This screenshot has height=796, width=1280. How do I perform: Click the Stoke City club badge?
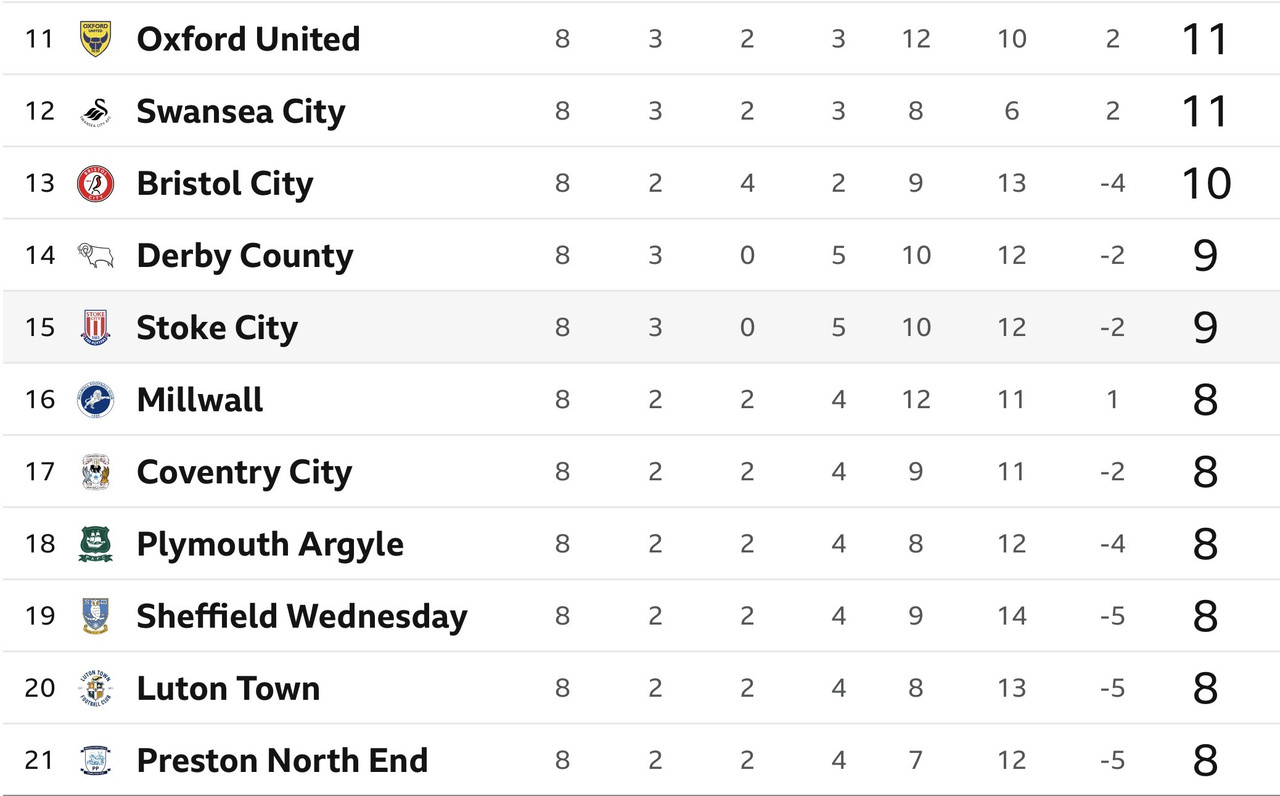(95, 328)
